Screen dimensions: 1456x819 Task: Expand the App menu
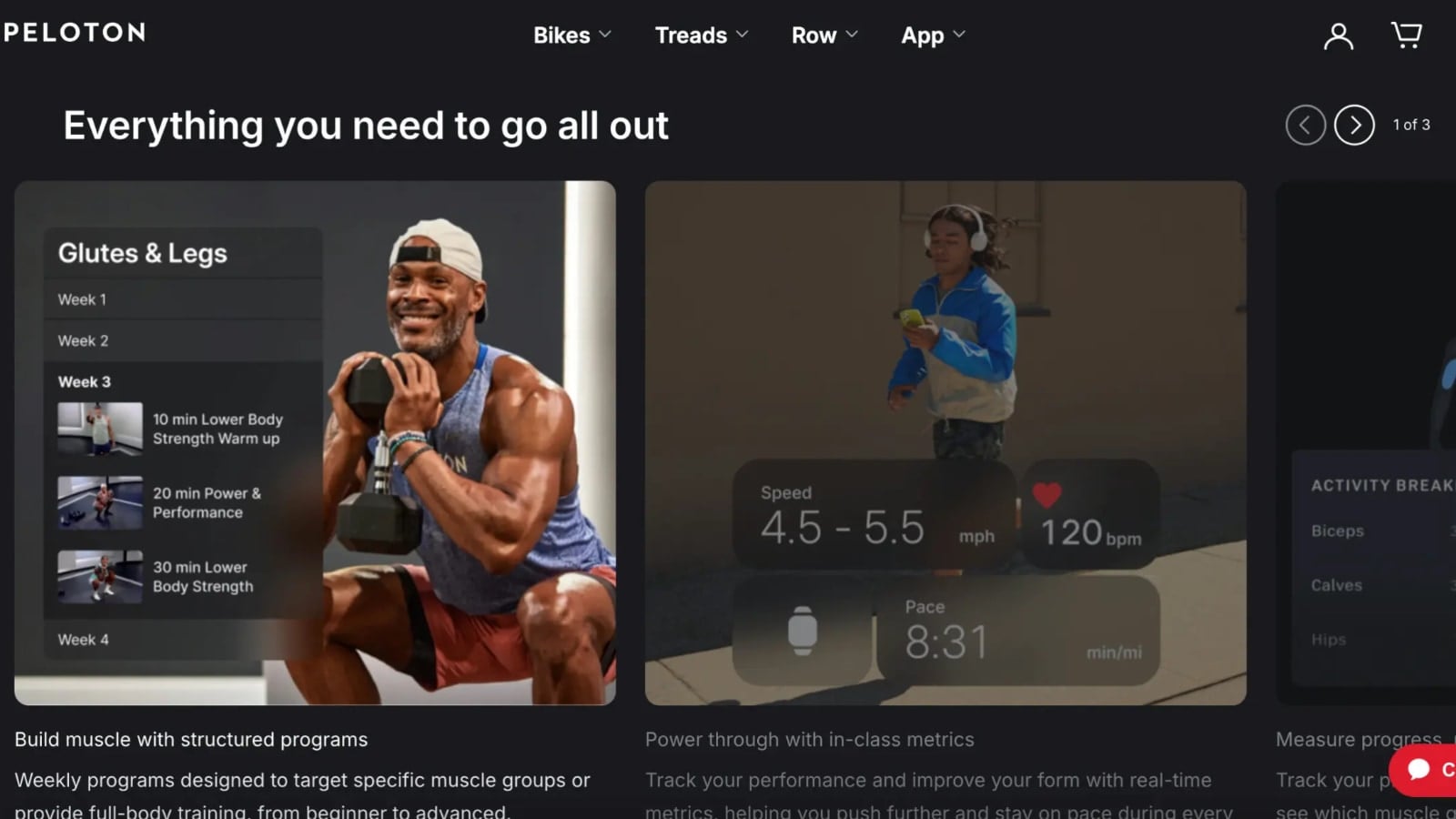point(934,35)
